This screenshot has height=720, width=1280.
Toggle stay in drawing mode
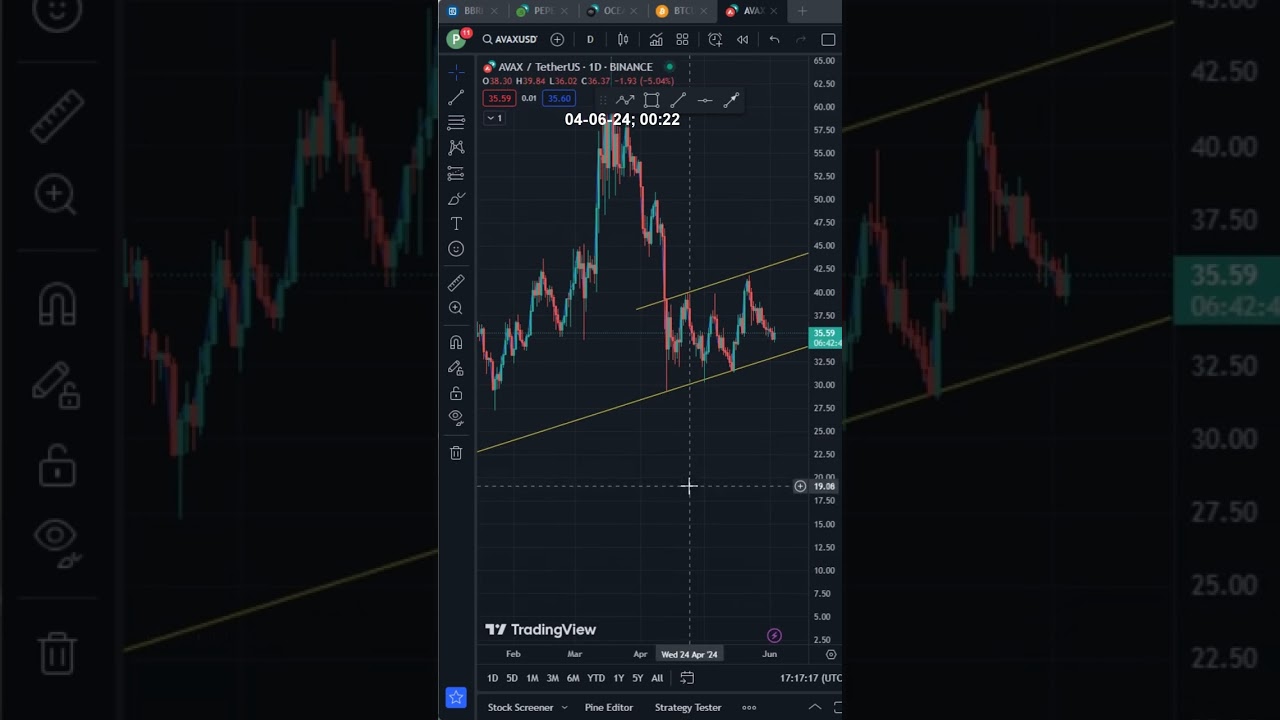pos(456,368)
